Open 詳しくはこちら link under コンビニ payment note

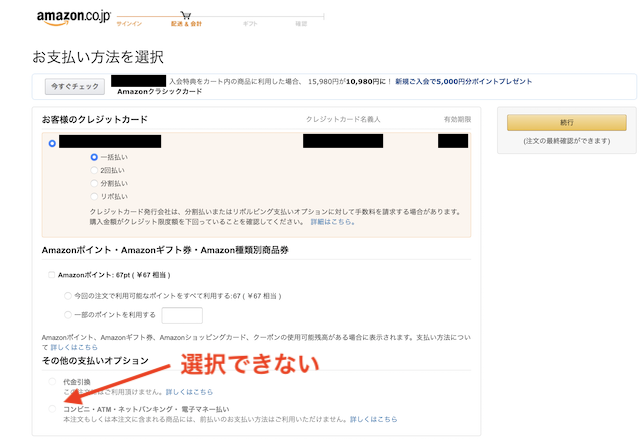tap(373, 419)
